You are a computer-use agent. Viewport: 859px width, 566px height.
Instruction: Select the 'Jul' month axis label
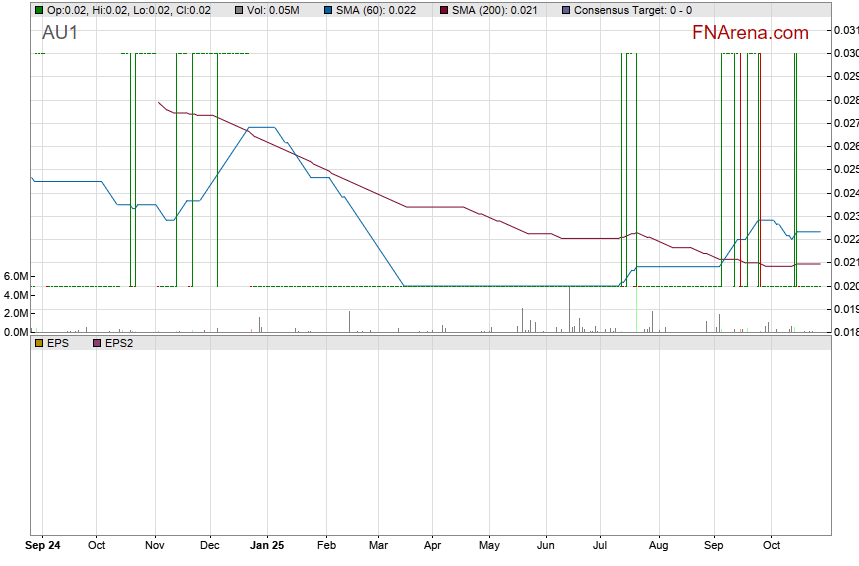(x=600, y=546)
